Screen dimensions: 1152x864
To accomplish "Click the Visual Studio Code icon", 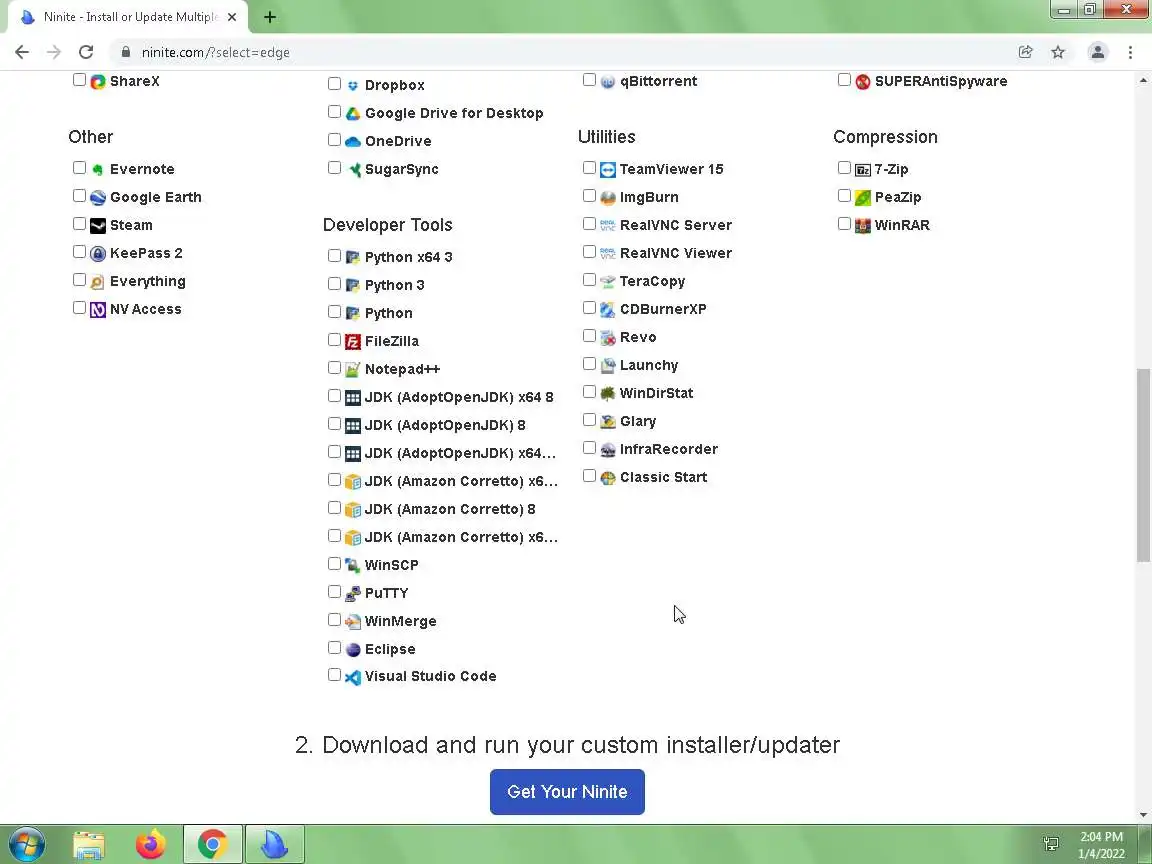I will pos(353,677).
